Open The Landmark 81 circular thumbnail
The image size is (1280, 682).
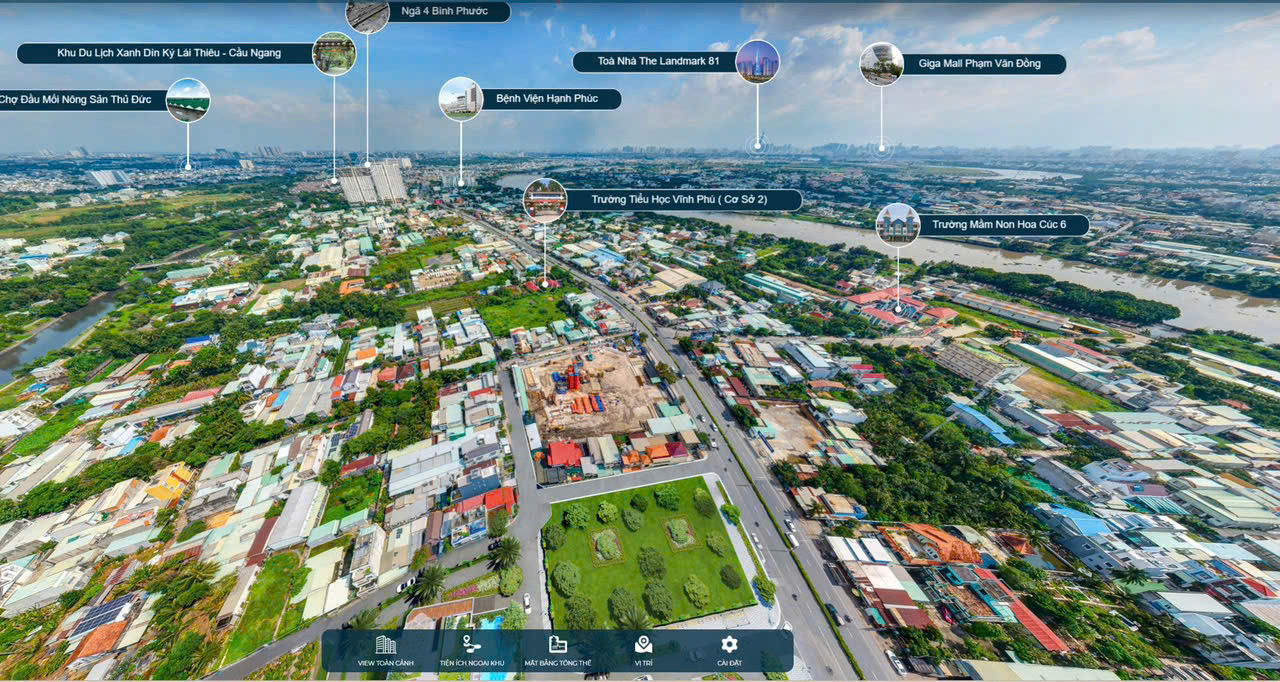[x=757, y=62]
